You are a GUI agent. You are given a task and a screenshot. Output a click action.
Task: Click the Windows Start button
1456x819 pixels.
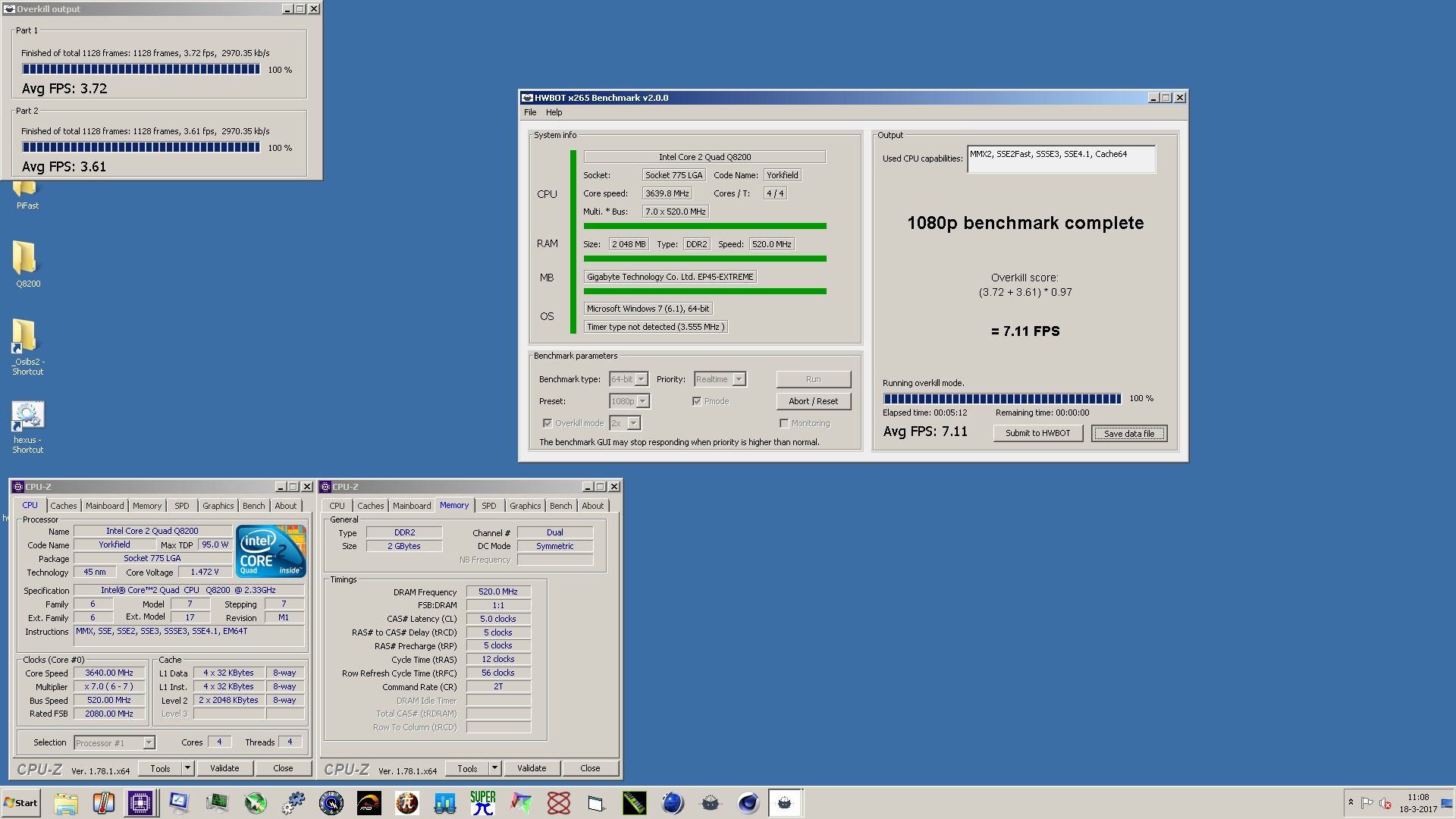tap(21, 803)
